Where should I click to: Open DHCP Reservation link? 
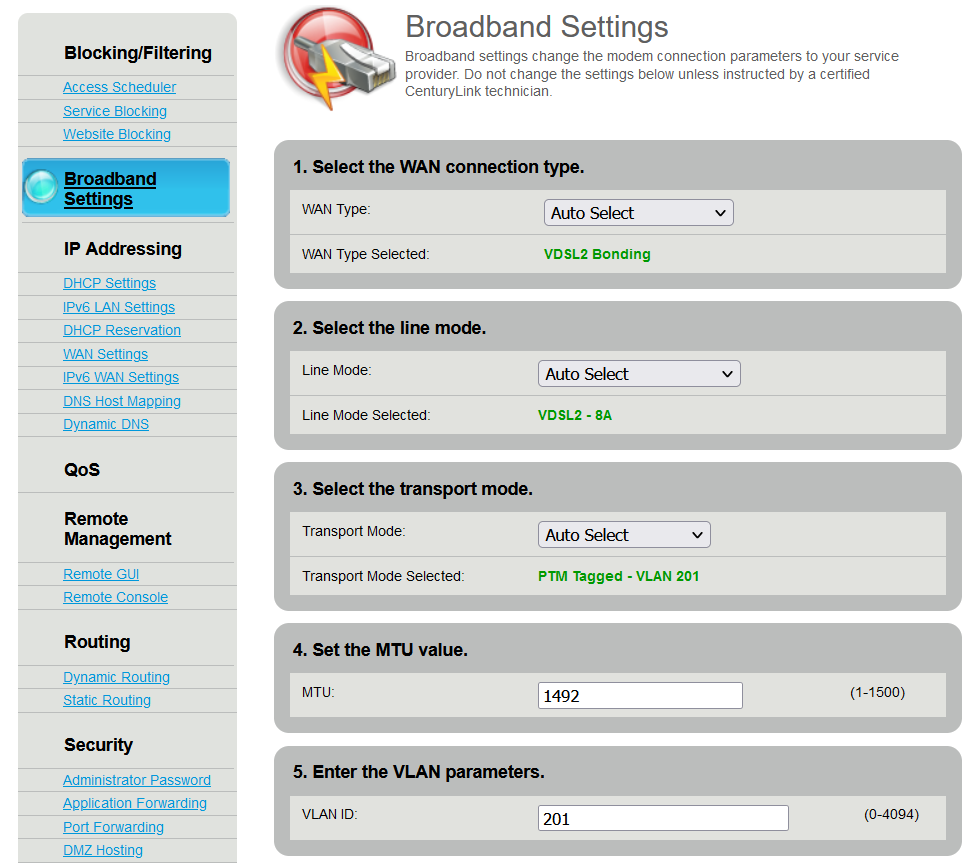122,330
